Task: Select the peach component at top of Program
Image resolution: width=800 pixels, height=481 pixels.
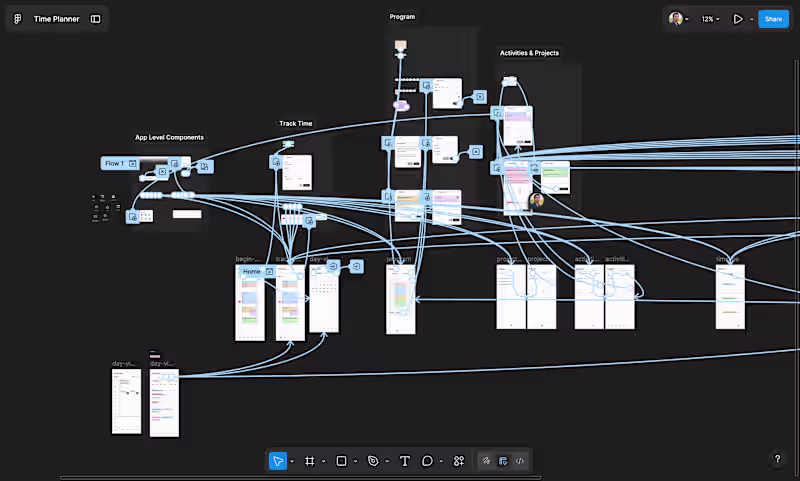Action: (x=401, y=45)
